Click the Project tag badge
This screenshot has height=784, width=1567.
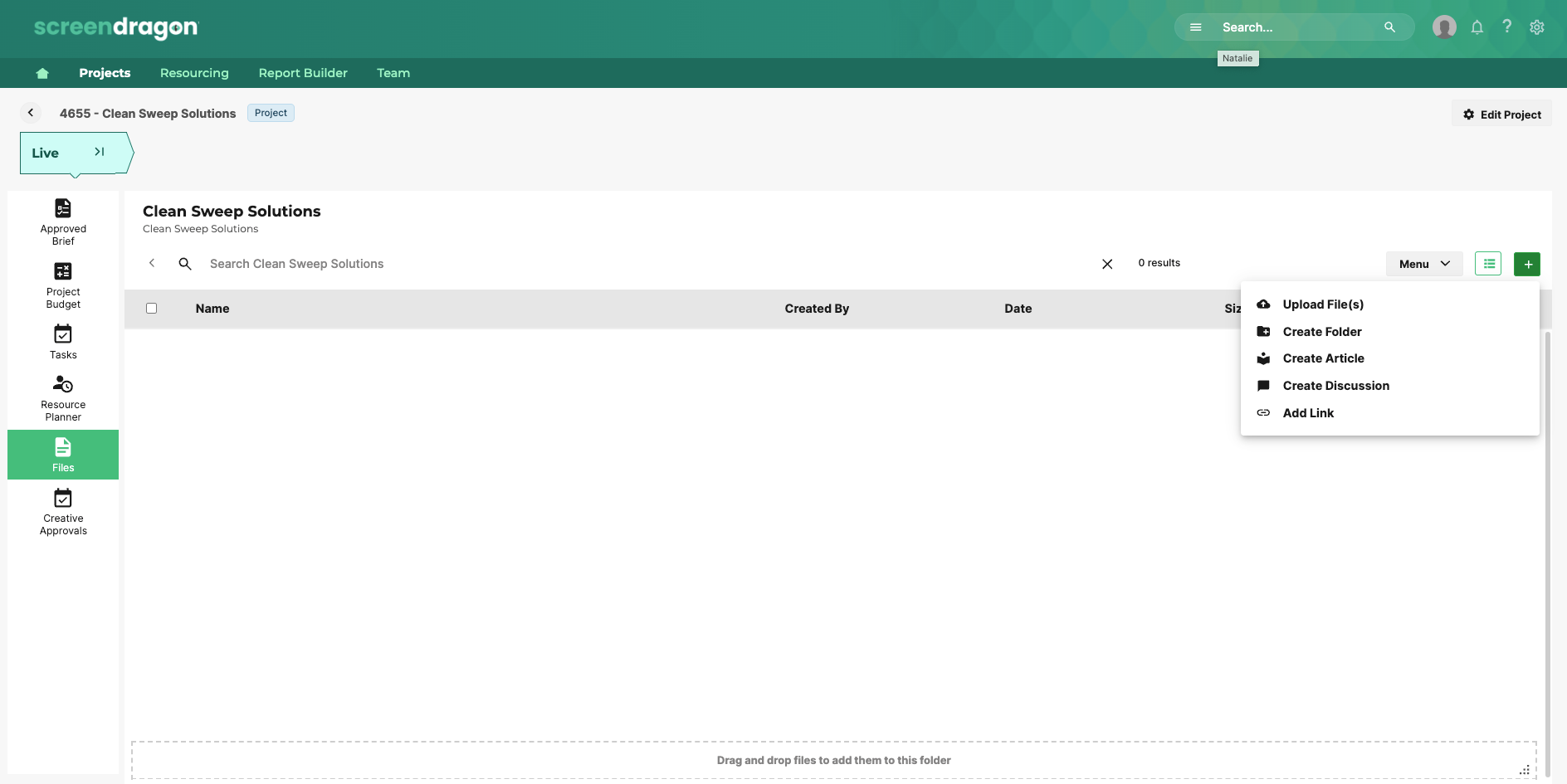(271, 113)
